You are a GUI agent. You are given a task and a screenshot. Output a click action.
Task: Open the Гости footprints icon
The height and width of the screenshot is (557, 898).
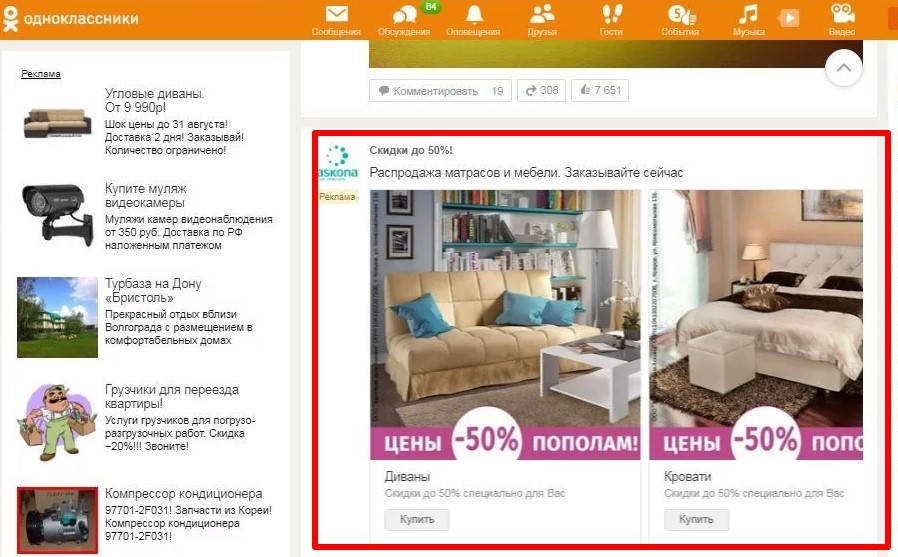[610, 15]
